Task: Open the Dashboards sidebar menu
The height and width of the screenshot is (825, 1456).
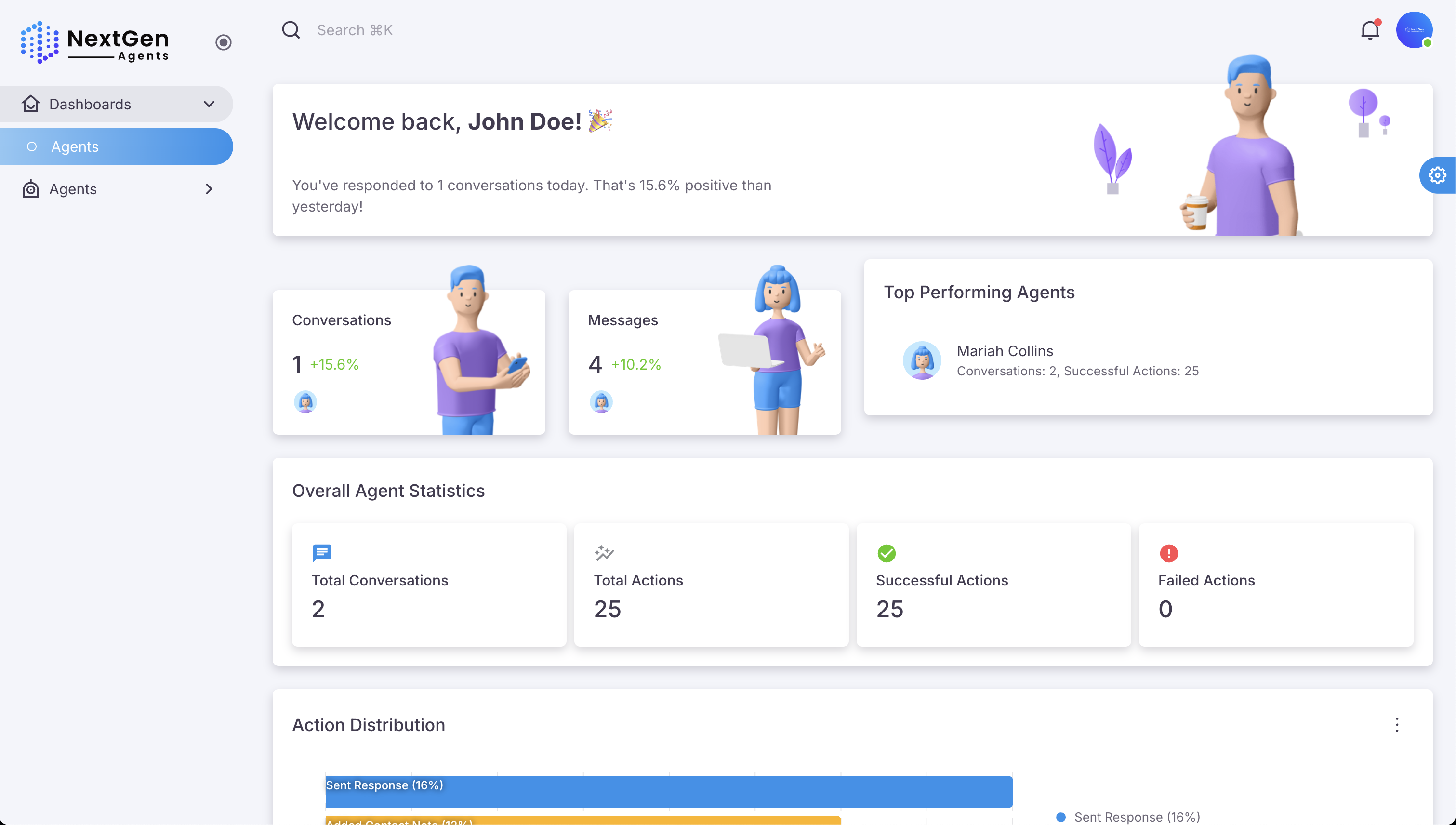Action: point(91,104)
